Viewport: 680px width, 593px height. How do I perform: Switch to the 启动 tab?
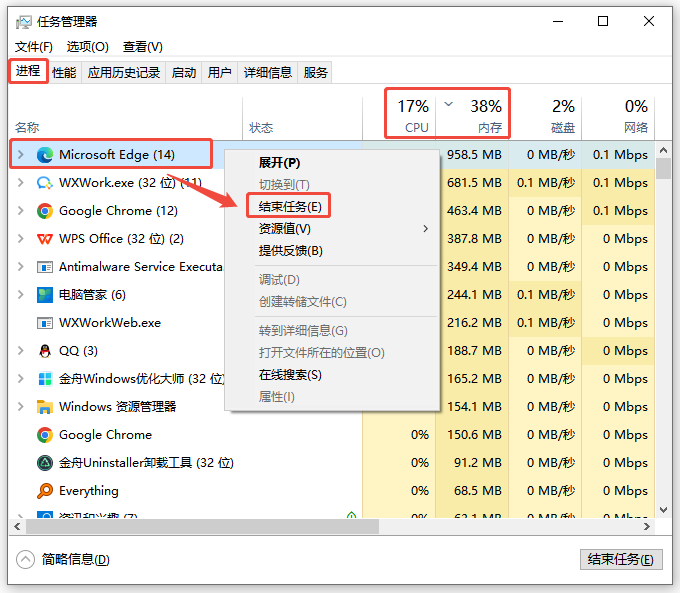click(184, 72)
